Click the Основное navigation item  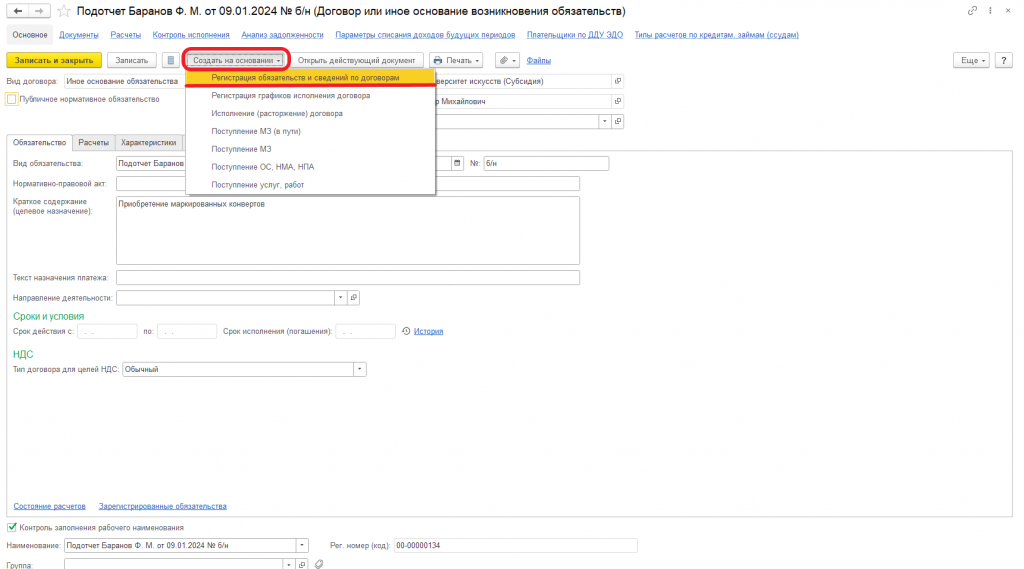point(29,35)
